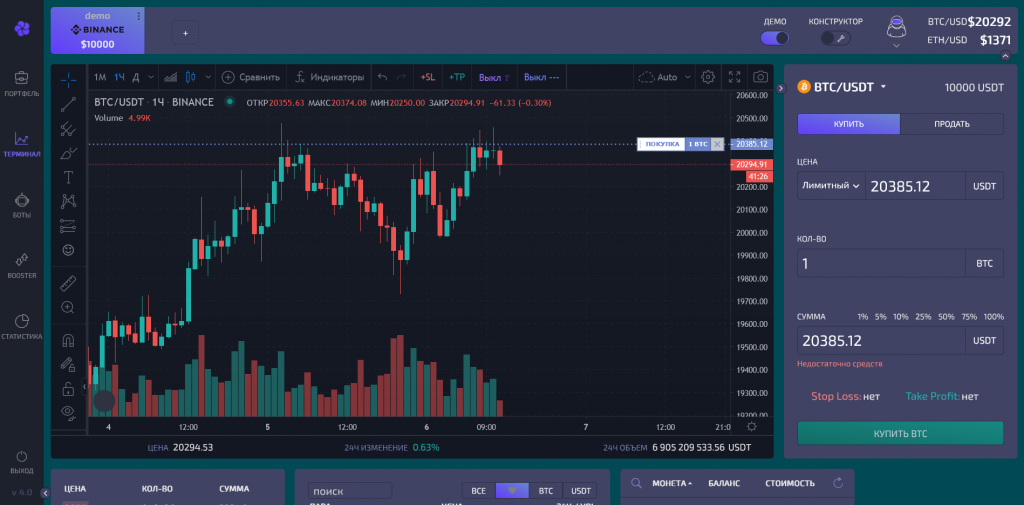Toggle the КОНСТРУКТОР switch
1024x505 pixels.
point(835,38)
